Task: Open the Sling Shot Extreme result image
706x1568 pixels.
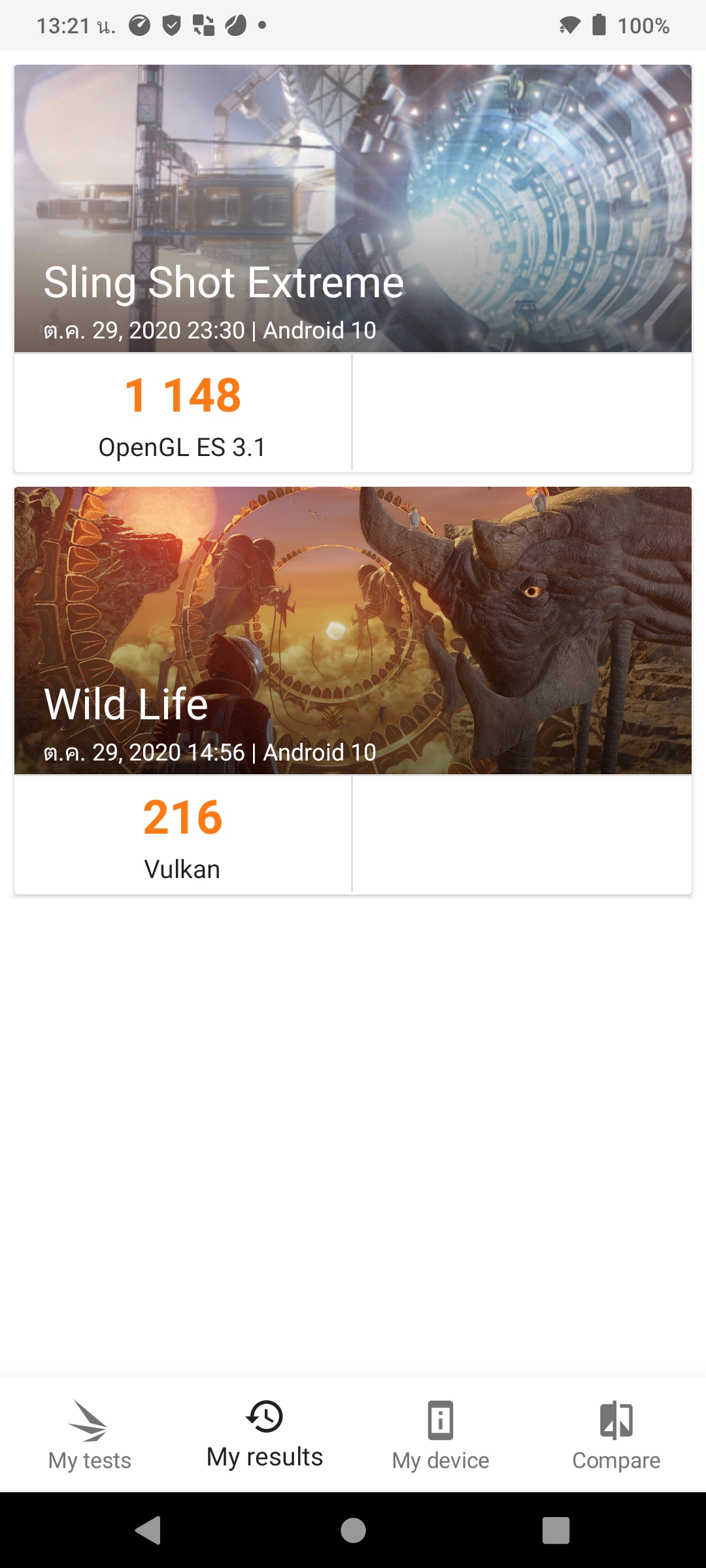Action: [353, 208]
